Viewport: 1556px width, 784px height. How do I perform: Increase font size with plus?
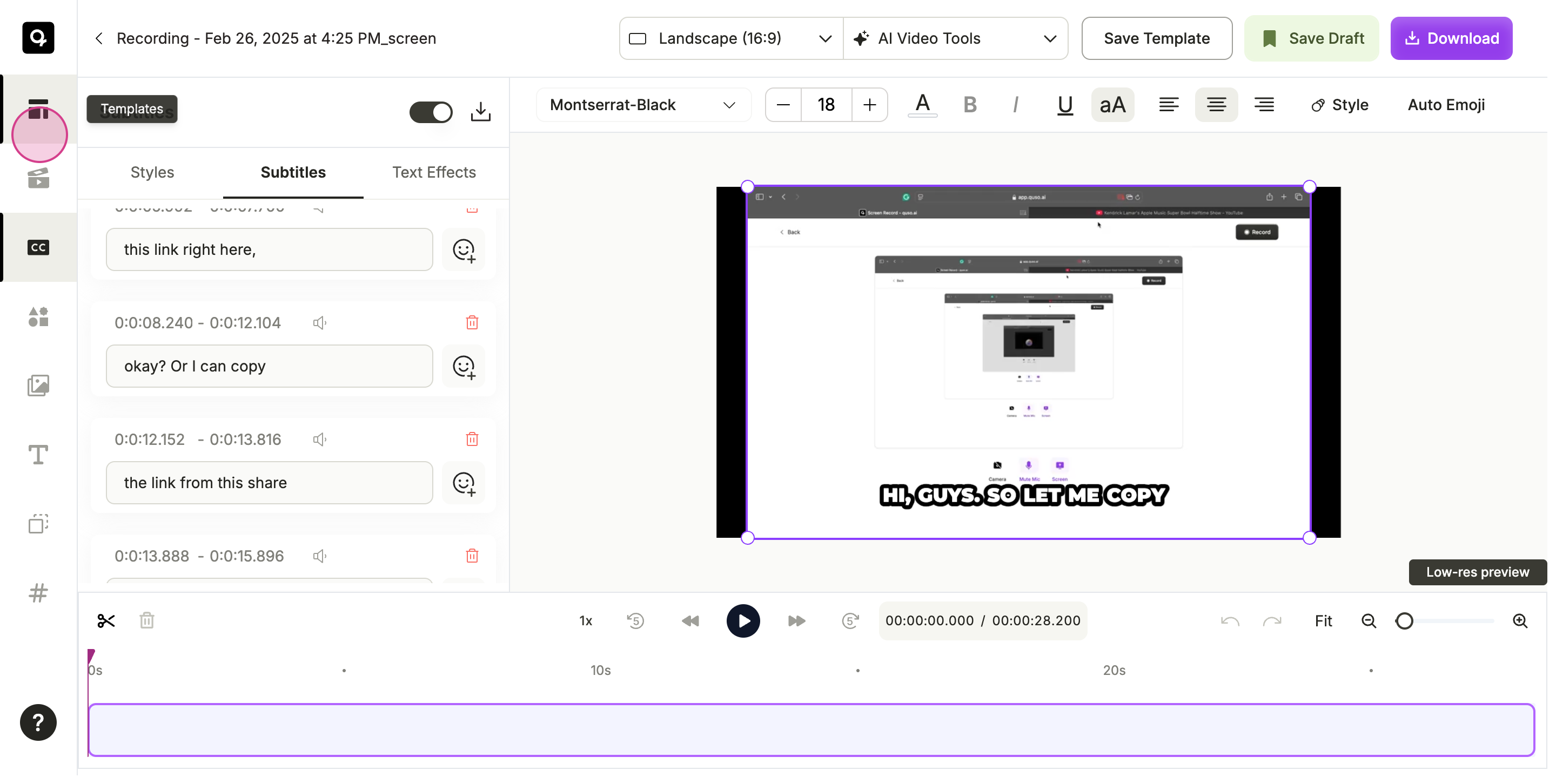click(869, 105)
